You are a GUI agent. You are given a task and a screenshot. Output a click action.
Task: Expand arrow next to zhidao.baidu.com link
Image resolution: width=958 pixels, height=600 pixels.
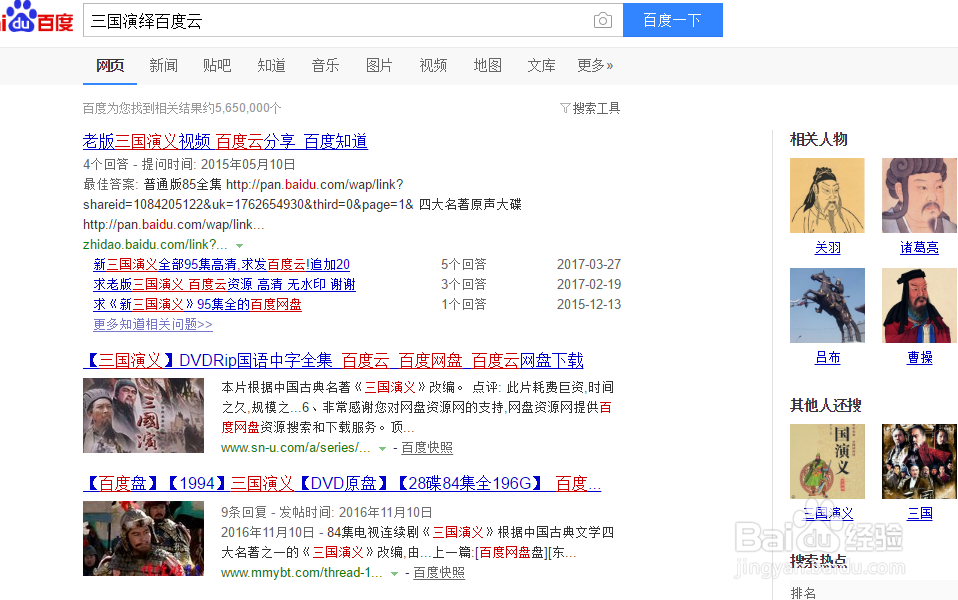[240, 246]
